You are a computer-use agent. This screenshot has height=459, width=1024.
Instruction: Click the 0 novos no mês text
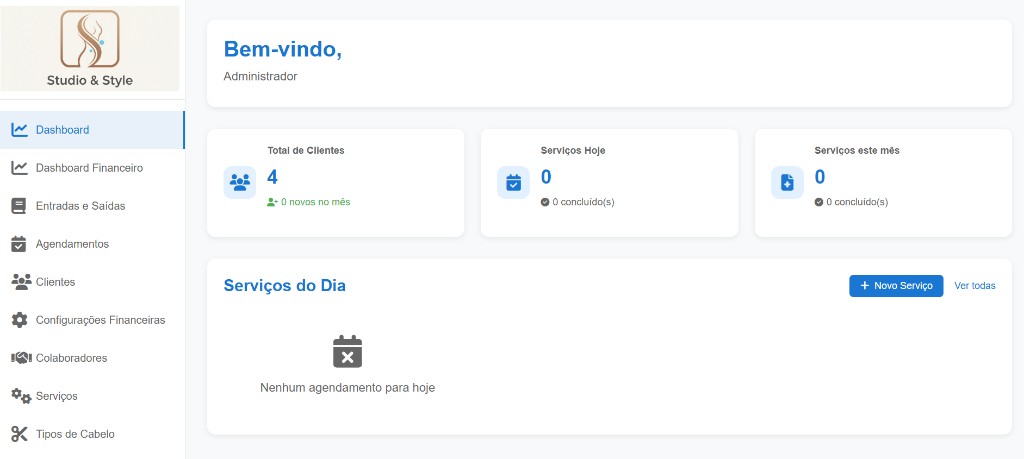[315, 202]
